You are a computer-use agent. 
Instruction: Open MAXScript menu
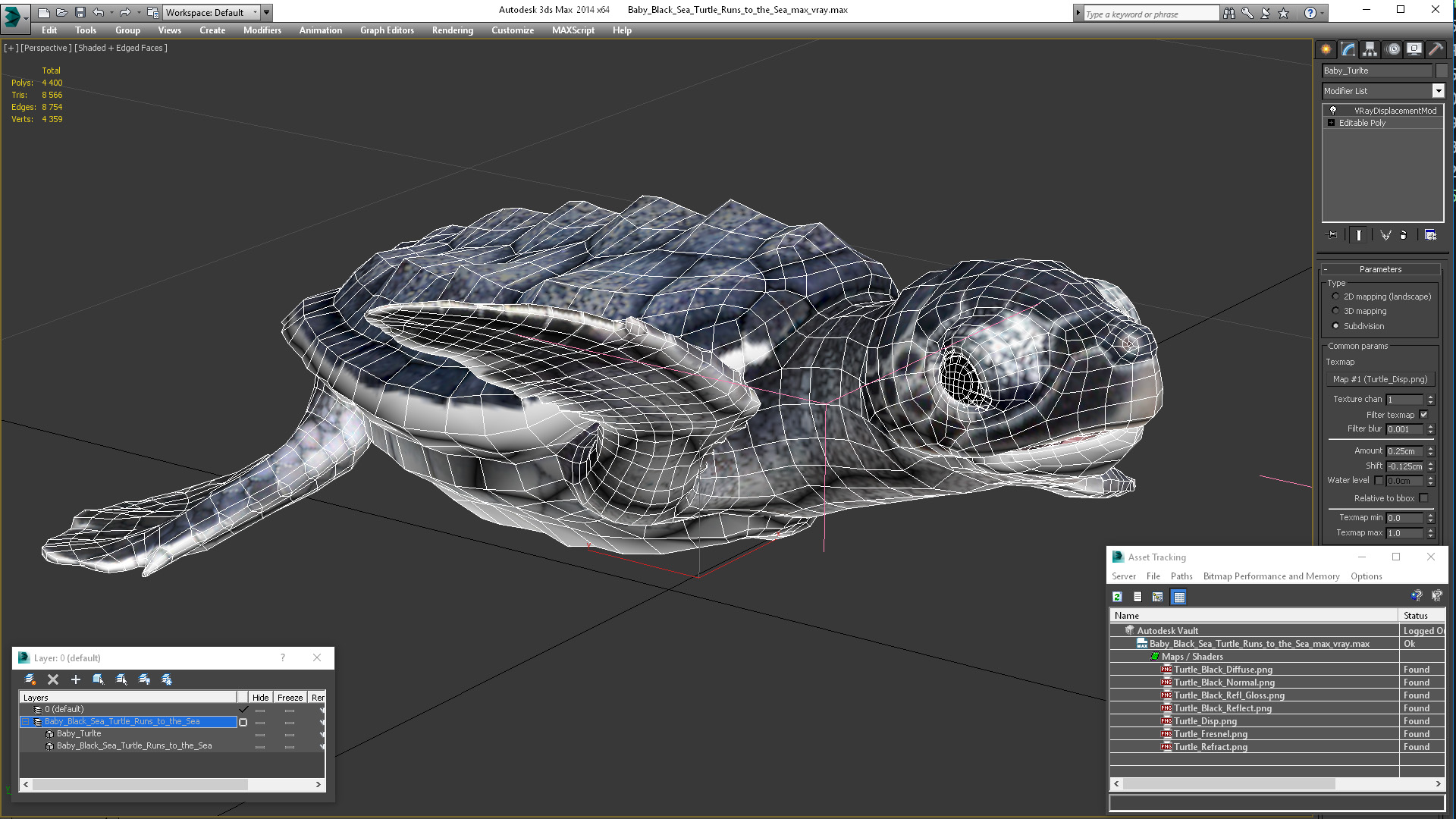[x=573, y=30]
